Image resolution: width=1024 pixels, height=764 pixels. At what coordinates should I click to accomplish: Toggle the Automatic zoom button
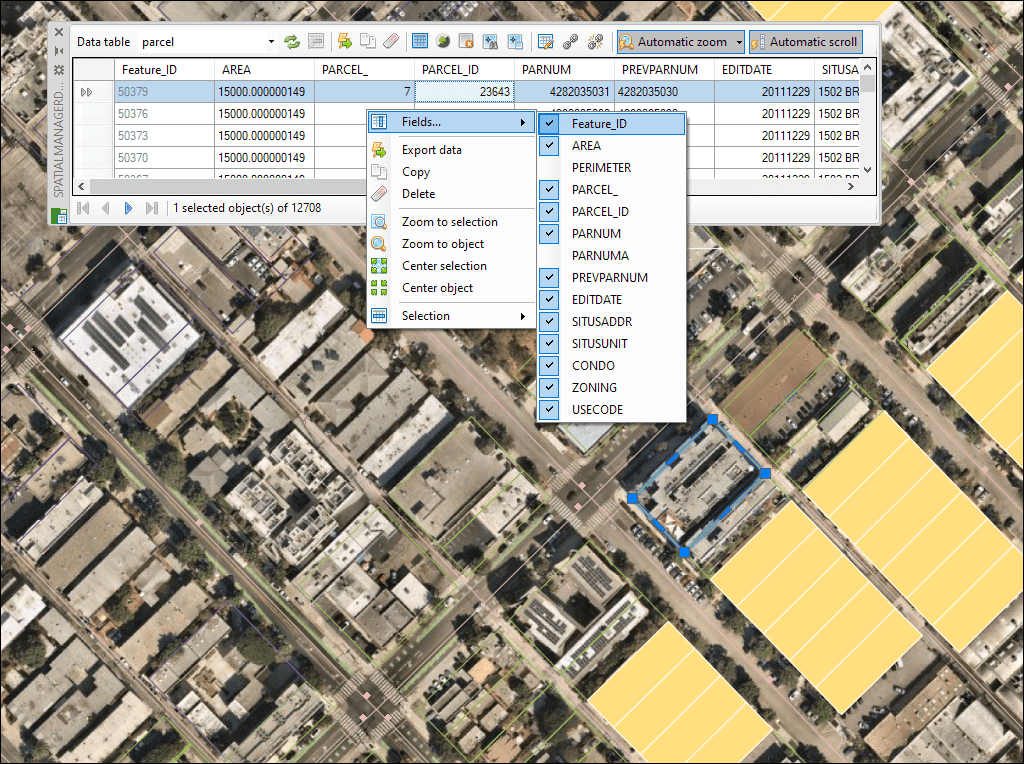[675, 42]
